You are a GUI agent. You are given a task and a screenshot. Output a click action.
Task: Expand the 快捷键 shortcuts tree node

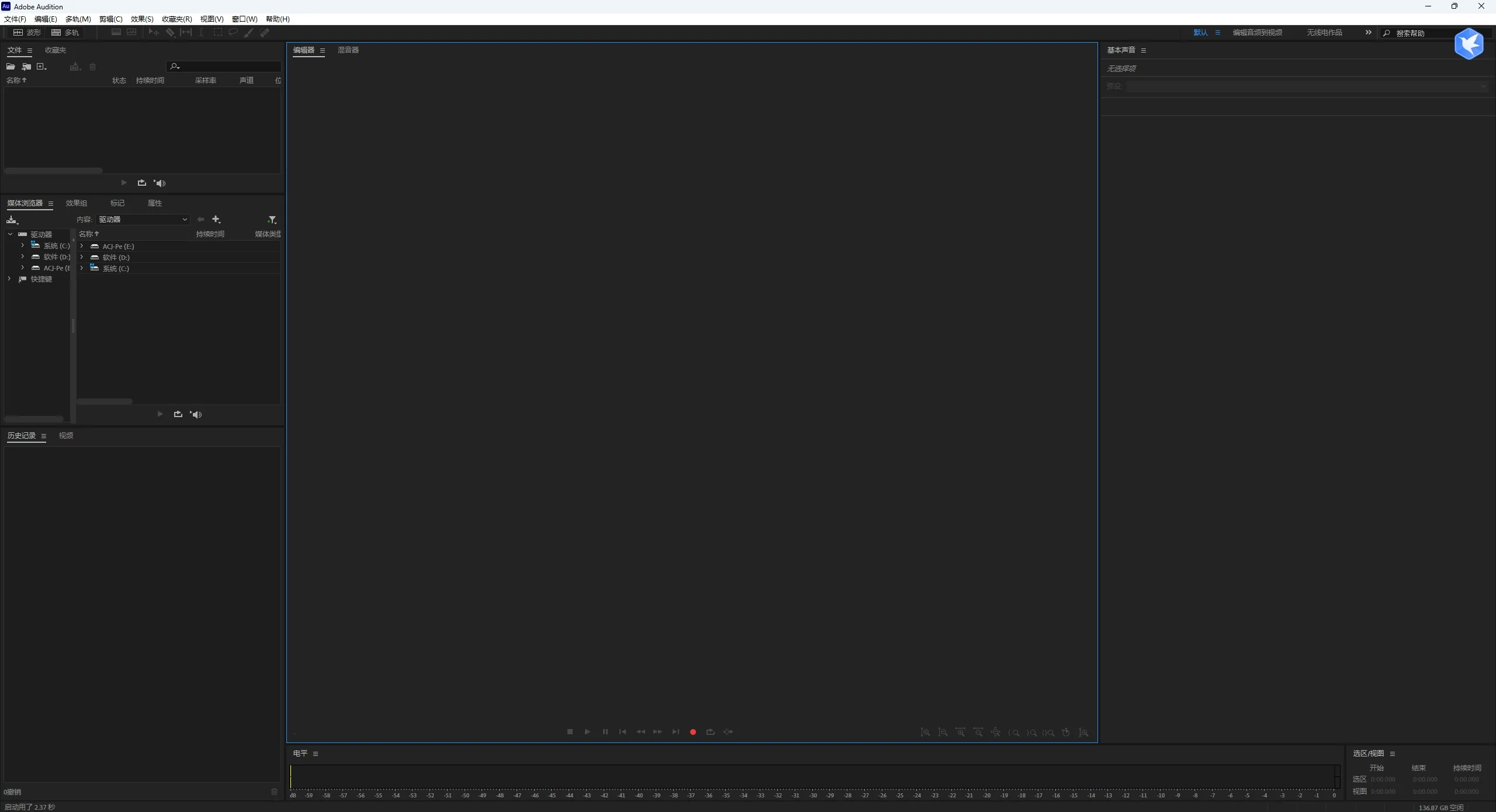(x=9, y=279)
